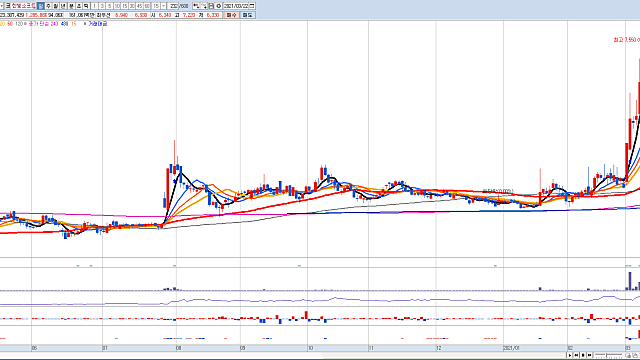Click the 120 moving average legend label
640x360 pixels.
pos(19,24)
